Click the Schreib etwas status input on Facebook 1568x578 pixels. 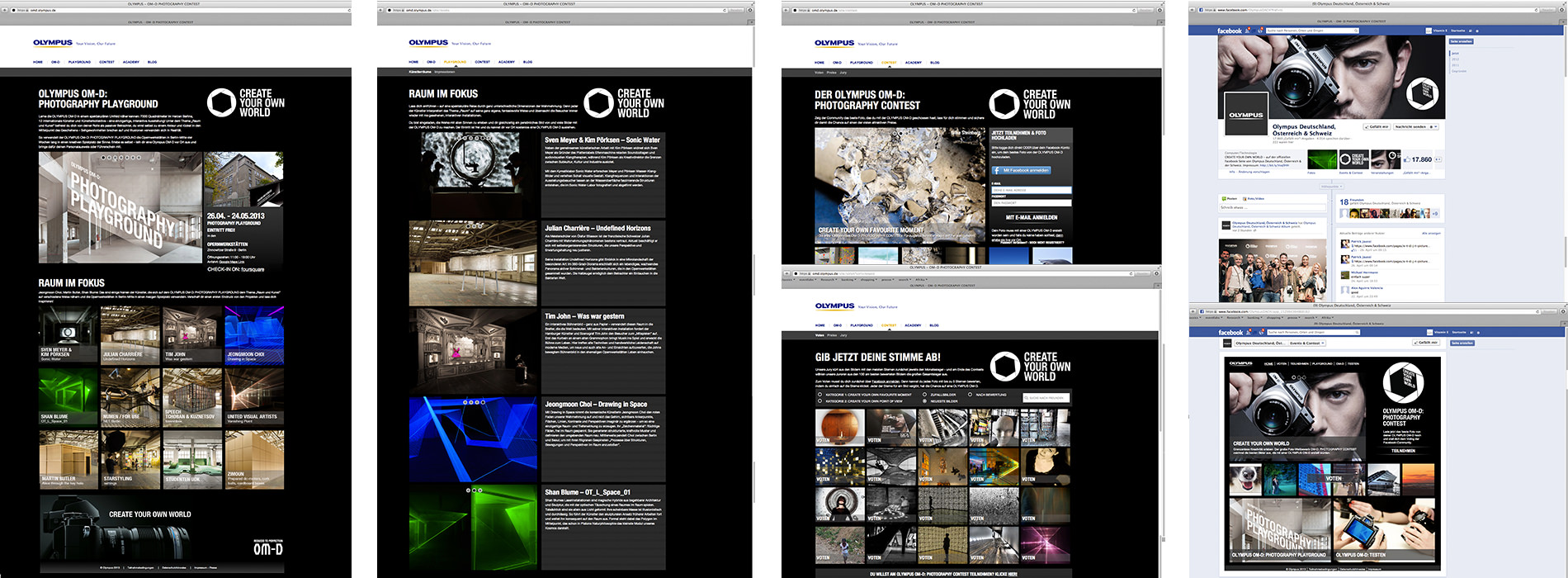pos(1272,207)
